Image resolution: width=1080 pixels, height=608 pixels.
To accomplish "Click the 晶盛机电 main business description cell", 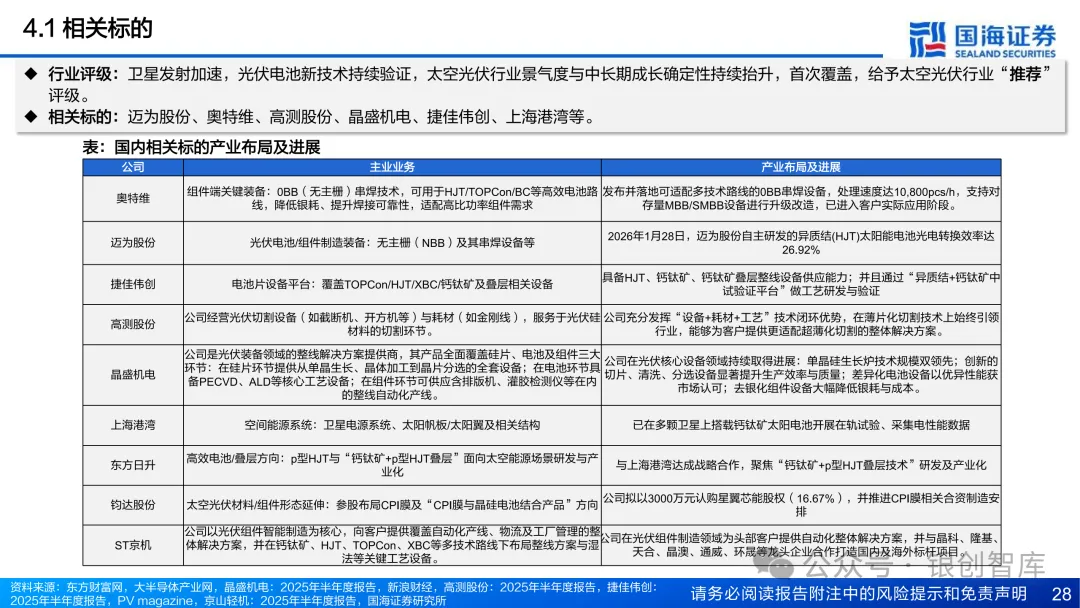I will coord(392,375).
